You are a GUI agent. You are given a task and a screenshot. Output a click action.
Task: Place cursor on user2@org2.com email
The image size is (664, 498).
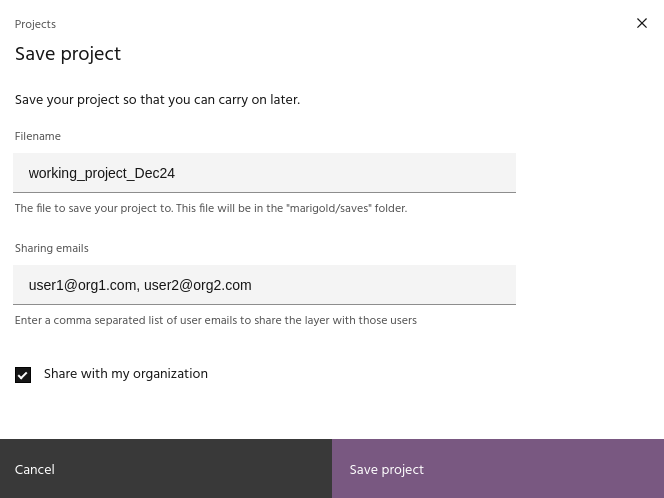pos(197,285)
